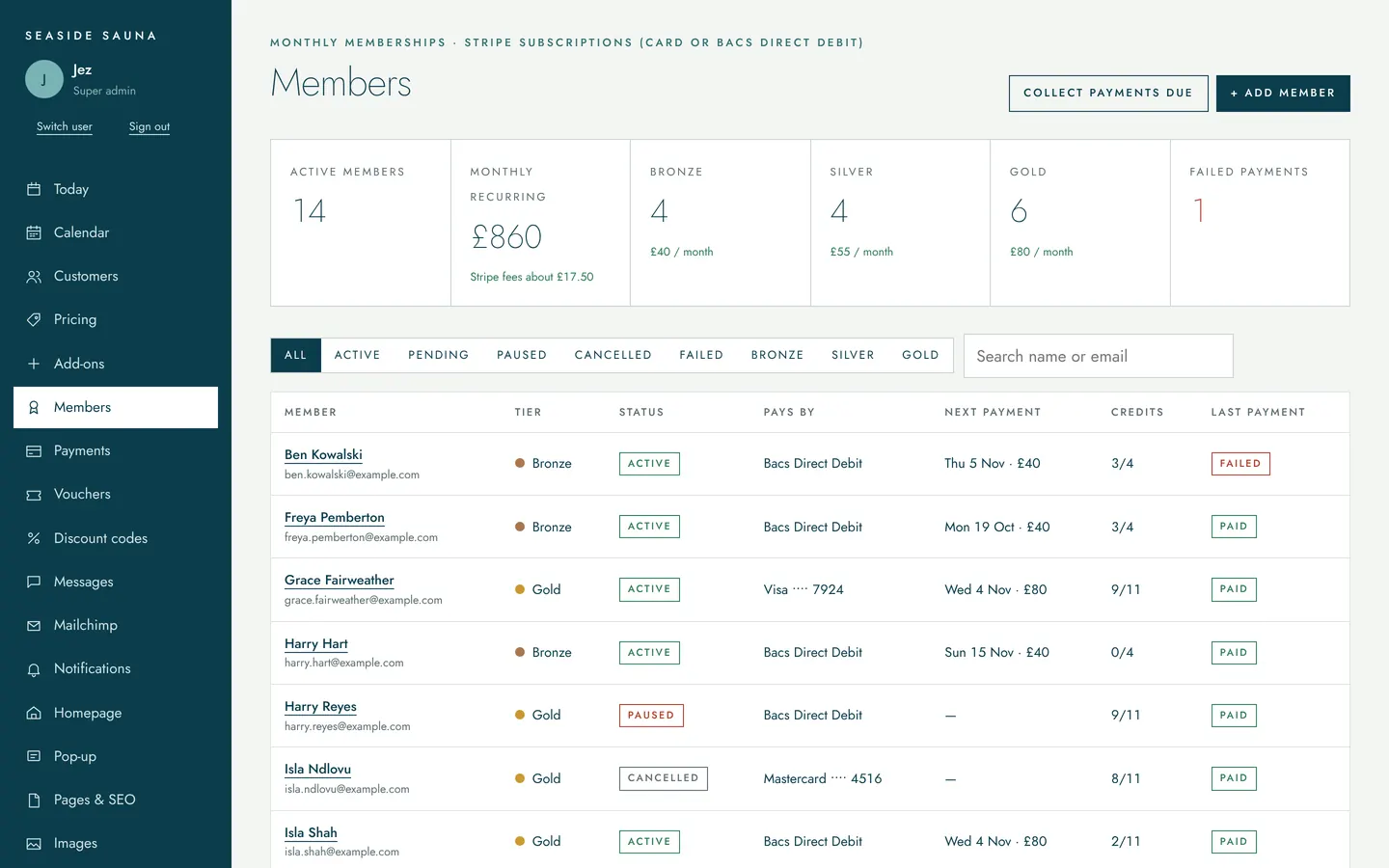
Task: Open Harry Reyes's member profile
Action: point(320,707)
